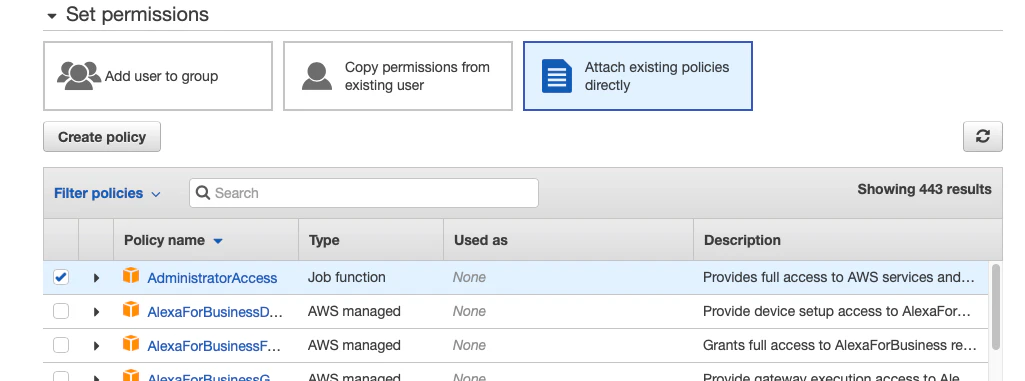Expand the AdministratorAccess row details arrow
Screen dimensions: 1025x381
(x=96, y=278)
